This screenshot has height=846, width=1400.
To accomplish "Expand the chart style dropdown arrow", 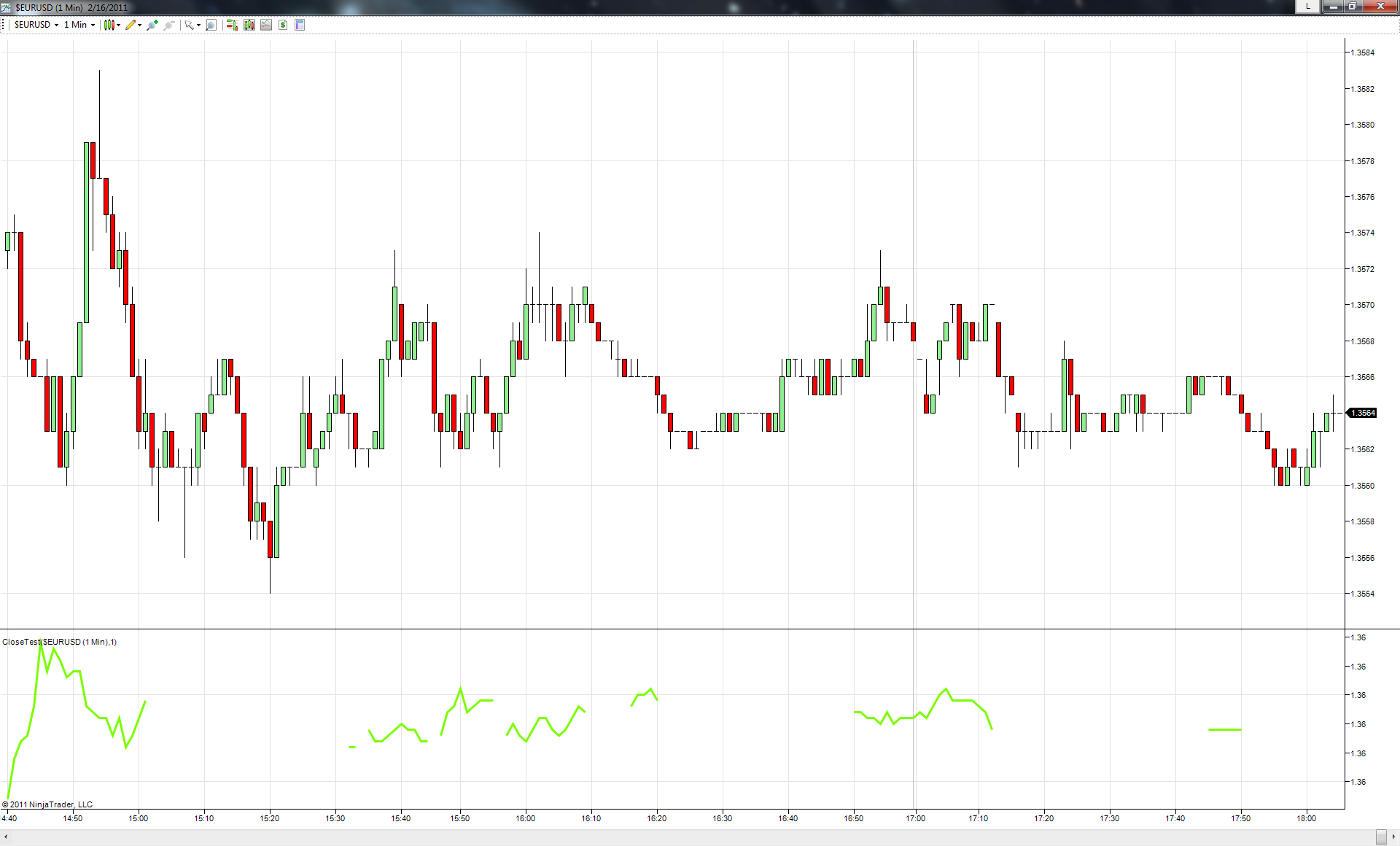I will 119,25.
